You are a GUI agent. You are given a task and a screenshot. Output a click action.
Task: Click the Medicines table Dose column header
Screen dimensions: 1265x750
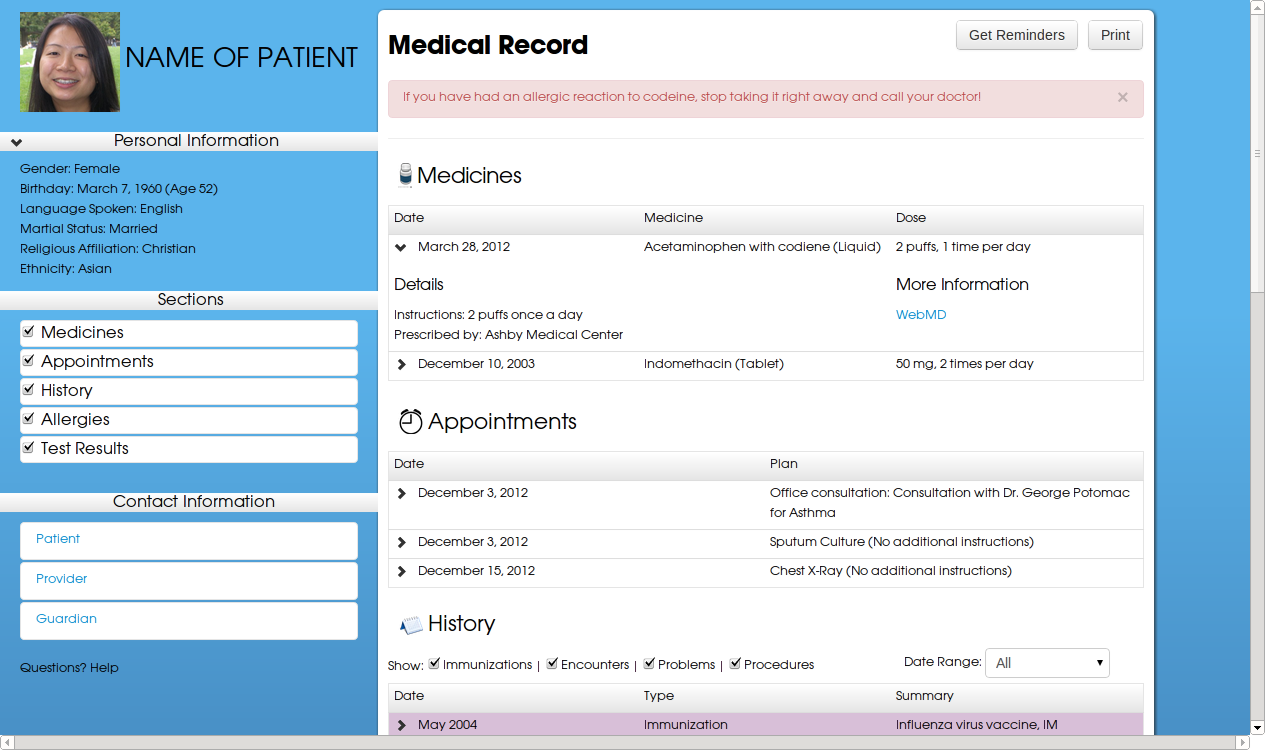pos(911,218)
